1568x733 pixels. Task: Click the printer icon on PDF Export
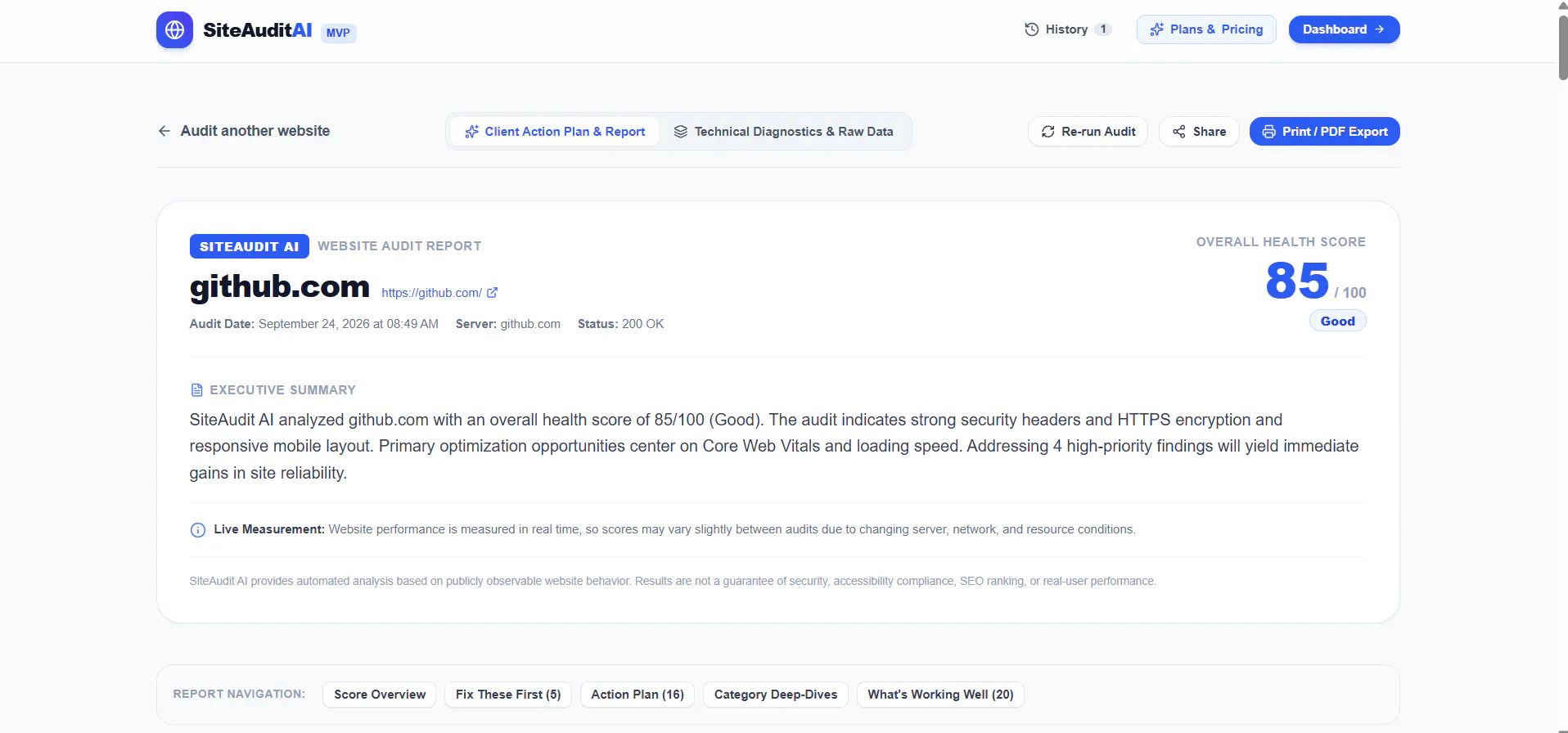coord(1268,132)
